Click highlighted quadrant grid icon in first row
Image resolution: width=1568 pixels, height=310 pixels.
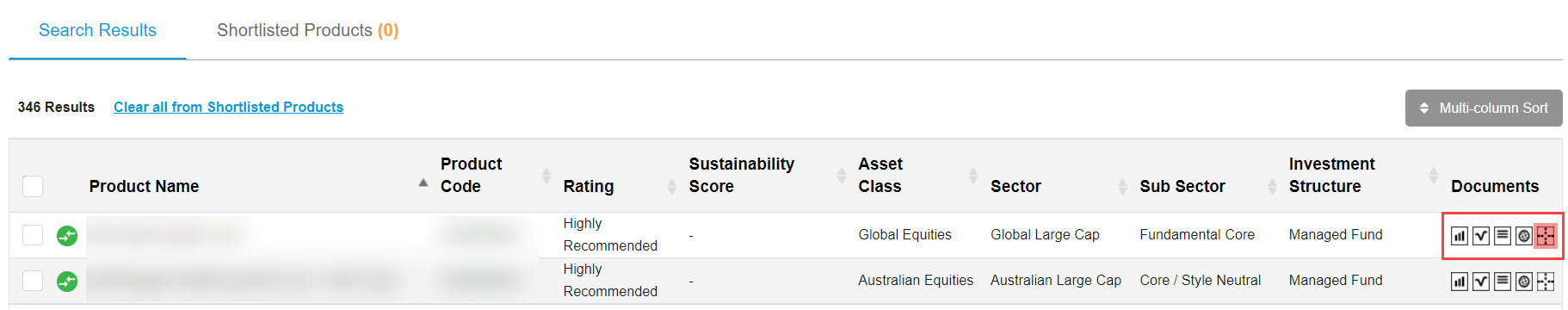coord(1546,236)
